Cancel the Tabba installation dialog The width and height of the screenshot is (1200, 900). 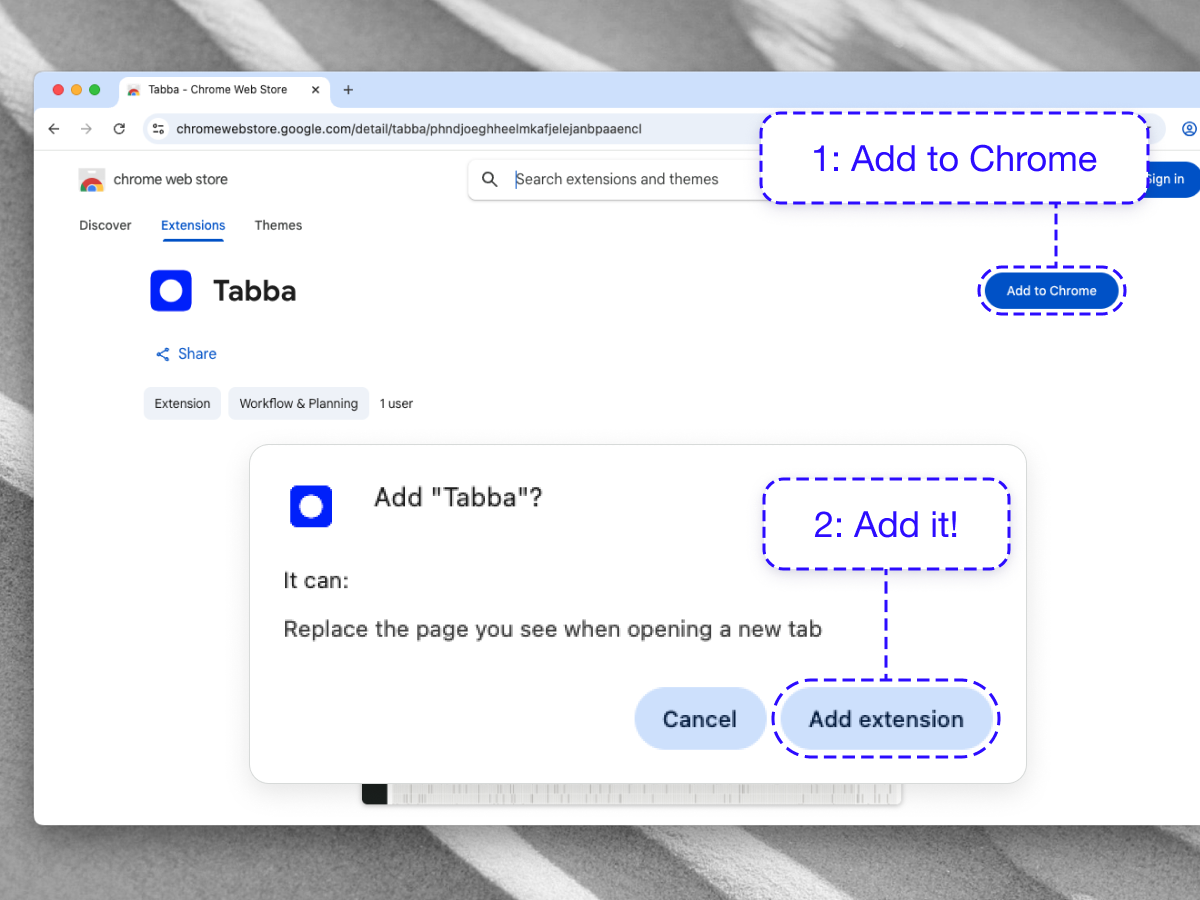(x=699, y=718)
